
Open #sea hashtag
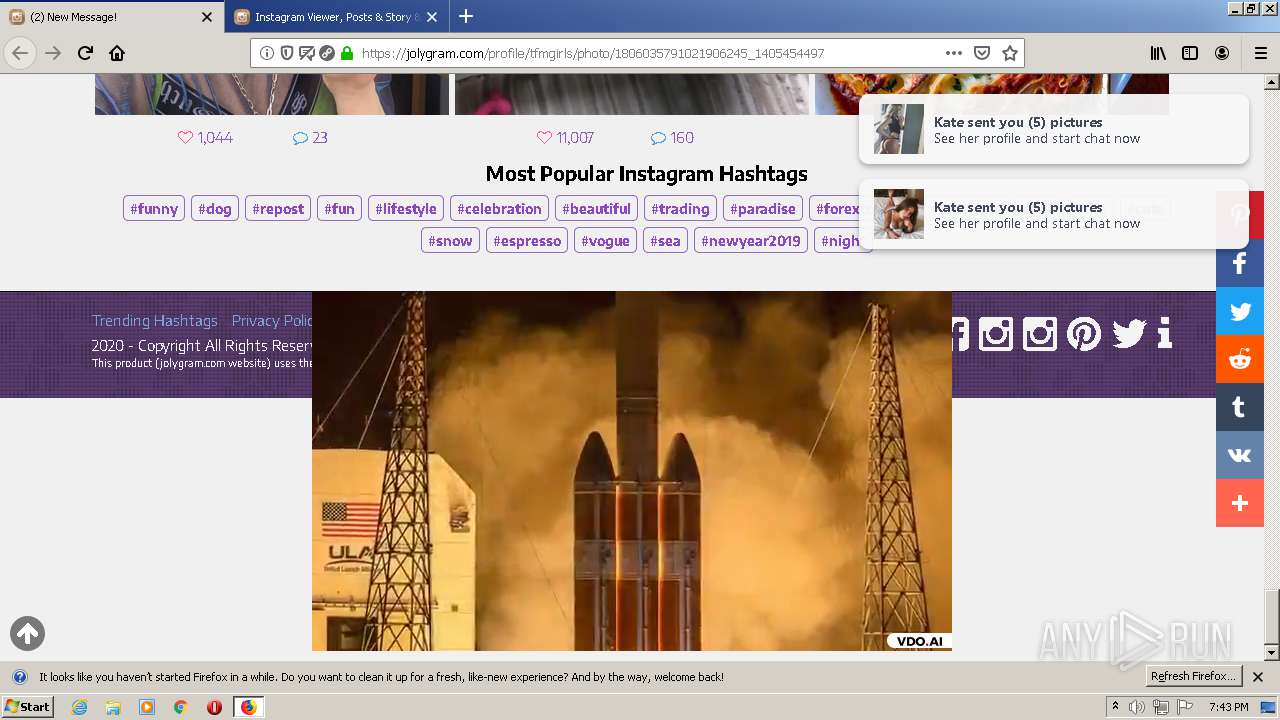[665, 241]
